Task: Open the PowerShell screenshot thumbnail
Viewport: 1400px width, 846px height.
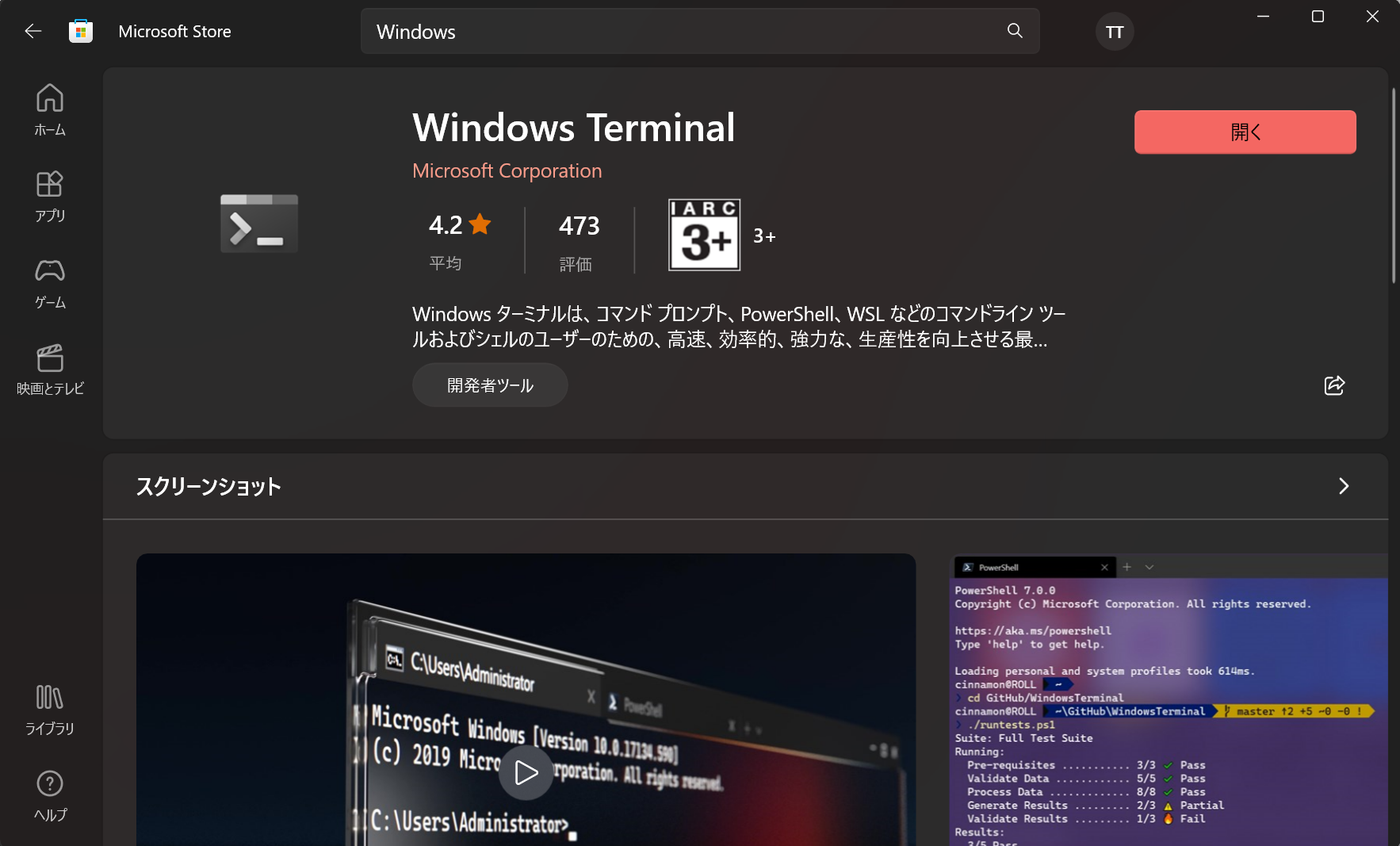Action: [x=1169, y=699]
